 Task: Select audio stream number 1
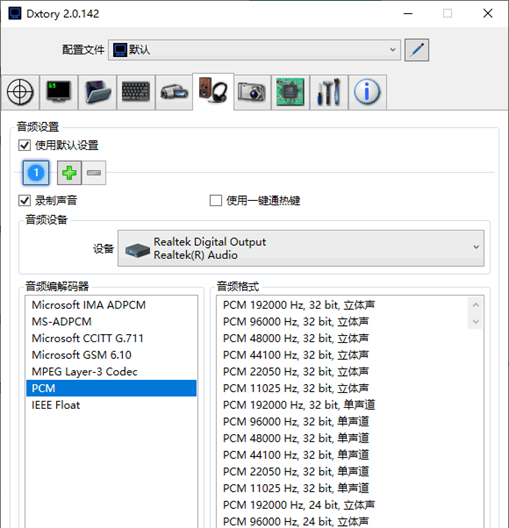pyautogui.click(x=36, y=173)
